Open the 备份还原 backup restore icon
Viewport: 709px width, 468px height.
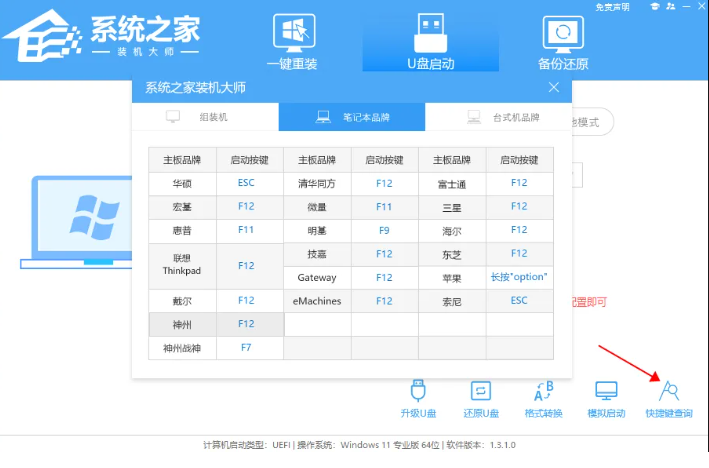(x=563, y=43)
